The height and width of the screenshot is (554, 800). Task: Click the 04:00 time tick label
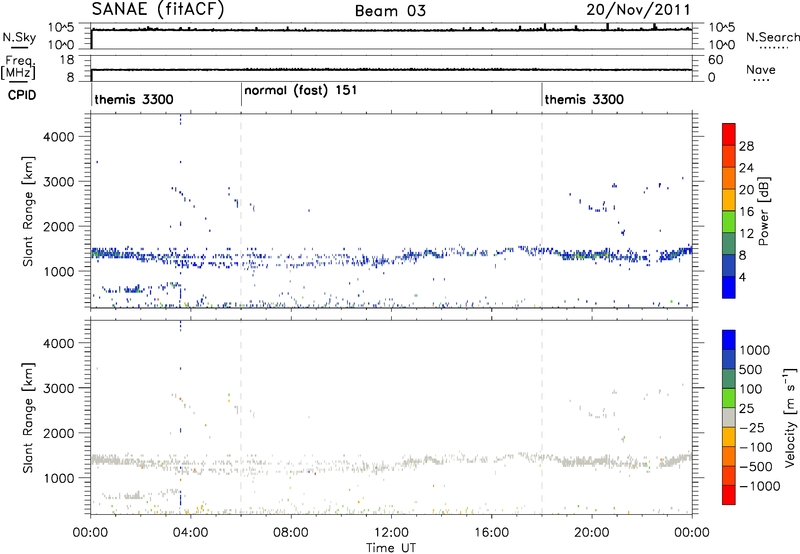(191, 533)
